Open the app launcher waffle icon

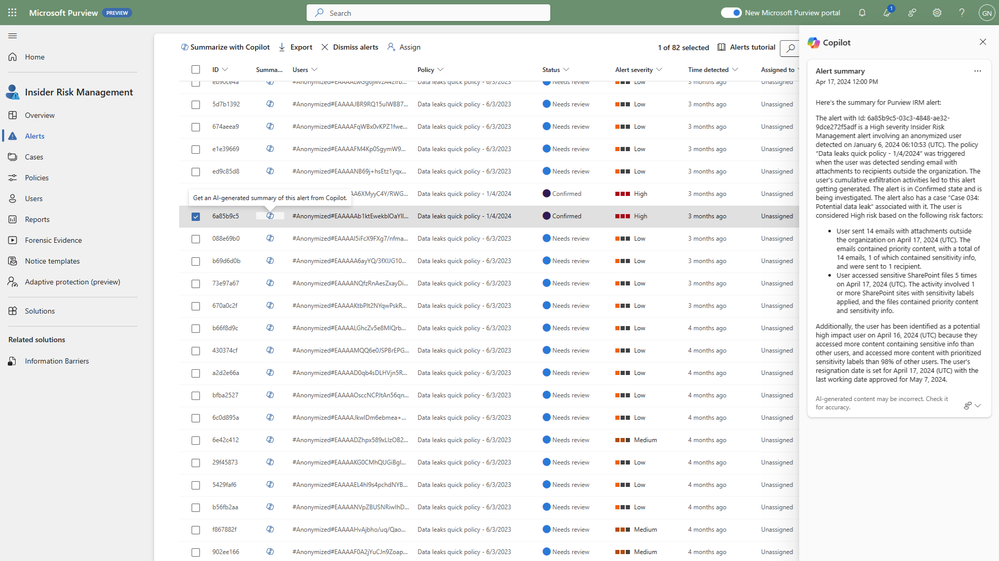point(12,12)
